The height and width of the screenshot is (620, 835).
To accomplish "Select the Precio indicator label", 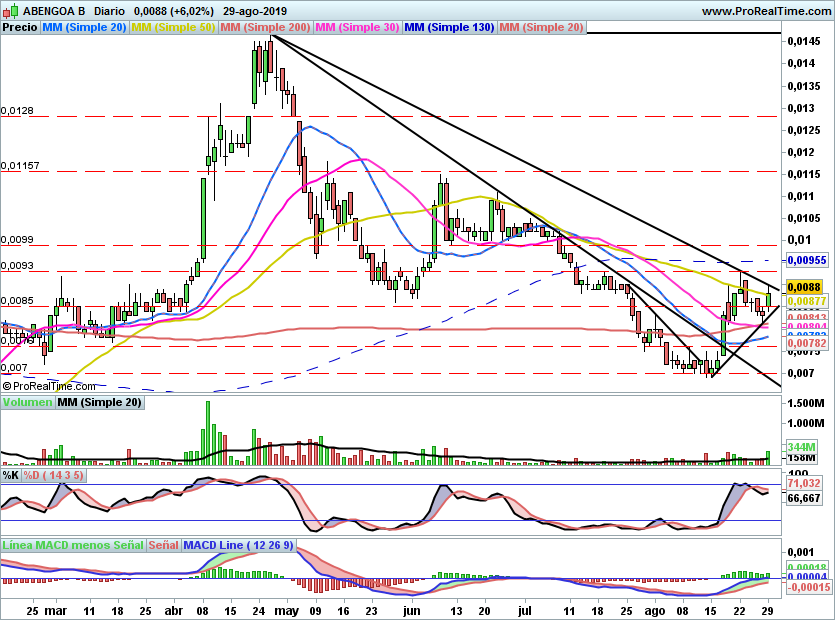I will (20, 27).
